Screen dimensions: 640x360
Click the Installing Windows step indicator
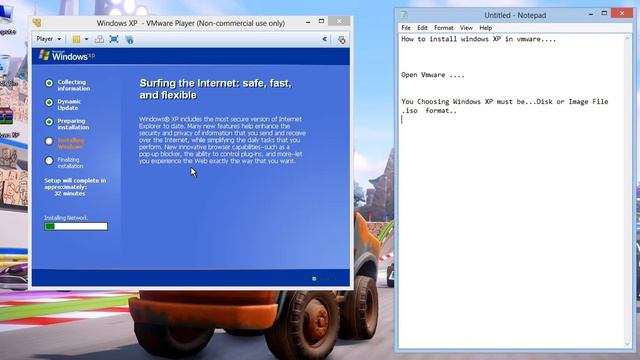pos(49,141)
